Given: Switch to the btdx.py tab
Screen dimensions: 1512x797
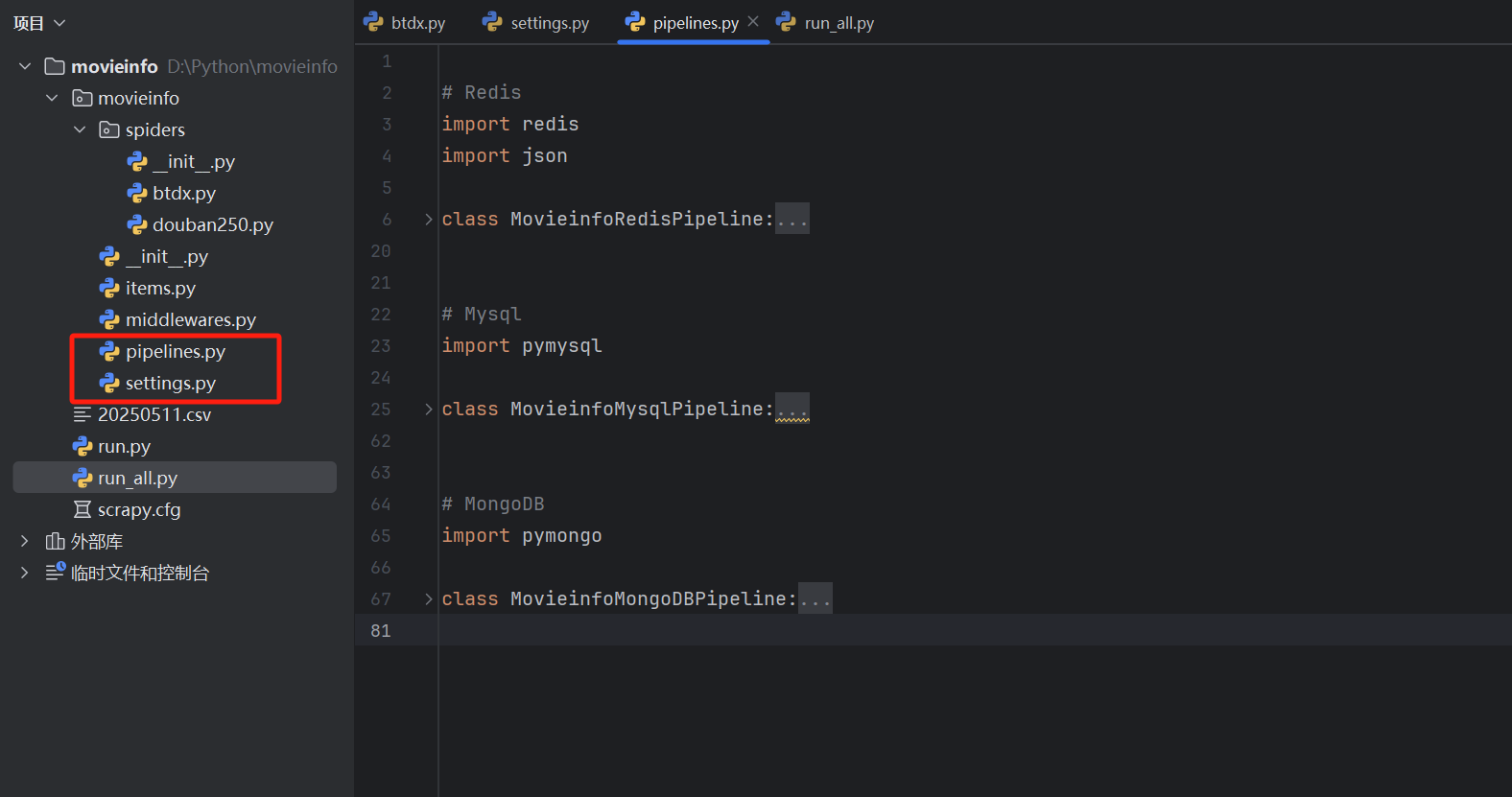Looking at the screenshot, I should click(x=405, y=22).
